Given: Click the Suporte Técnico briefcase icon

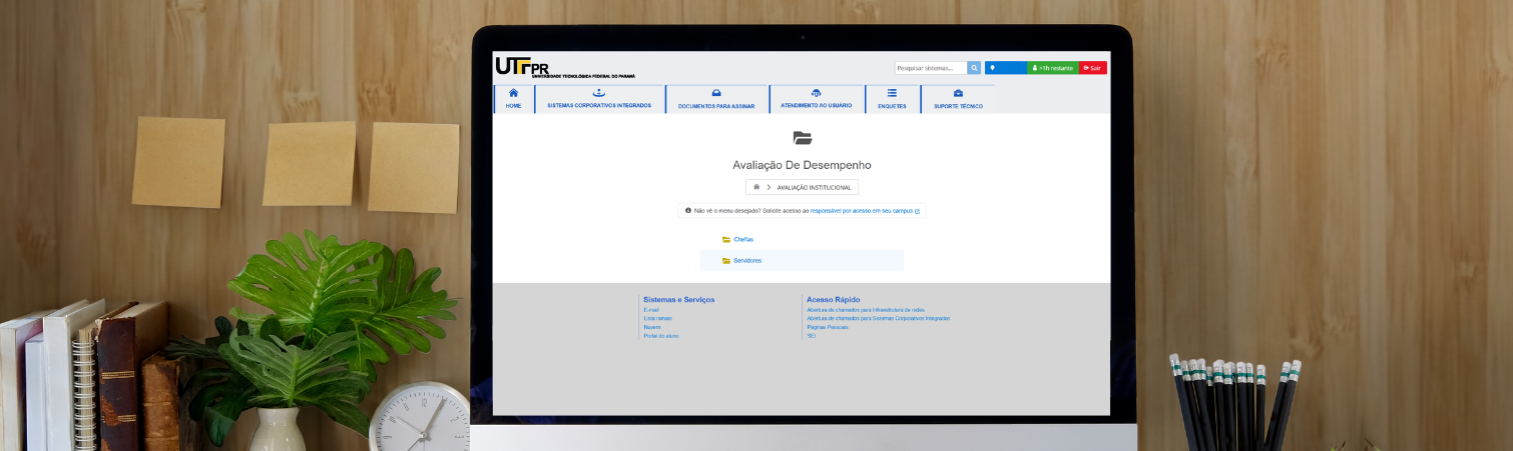Looking at the screenshot, I should click(x=958, y=93).
